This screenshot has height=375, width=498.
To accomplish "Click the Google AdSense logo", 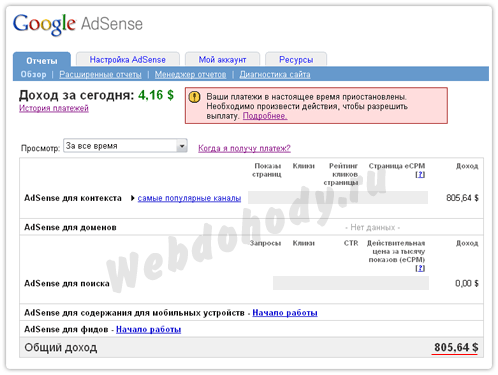I will coord(78,24).
